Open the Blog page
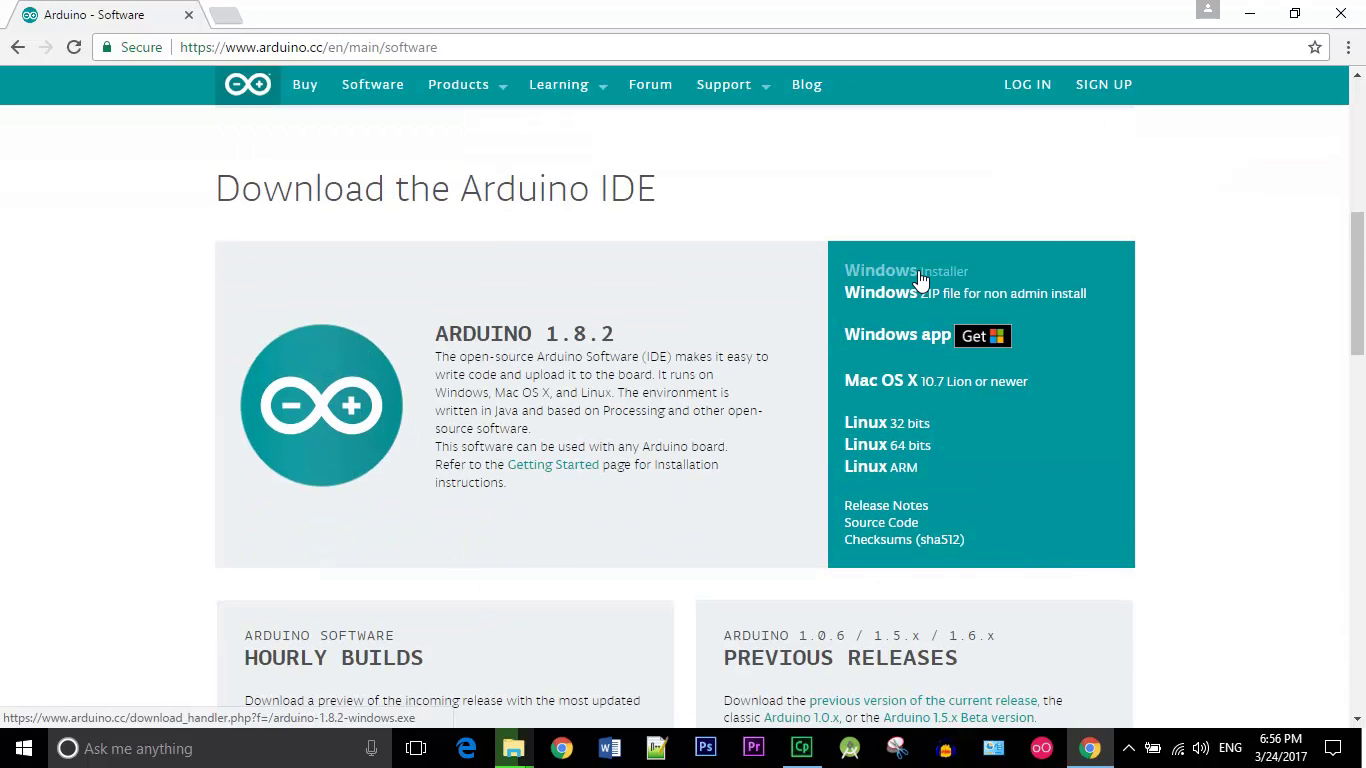This screenshot has height=768, width=1366. click(x=807, y=85)
